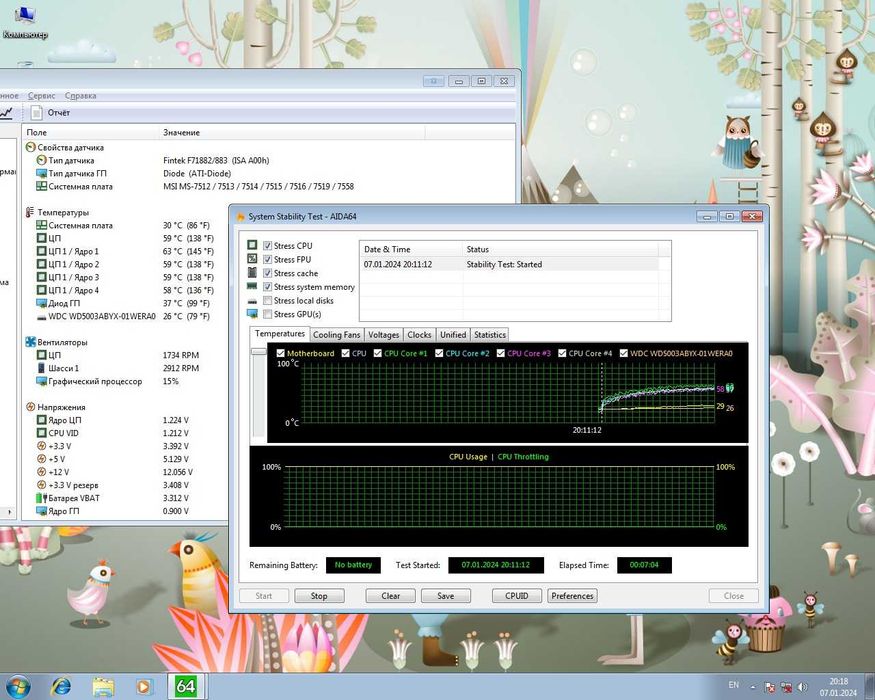This screenshot has height=700, width=875.
Task: Uncheck the CPU Core #1 graph checkbox
Action: (x=378, y=353)
